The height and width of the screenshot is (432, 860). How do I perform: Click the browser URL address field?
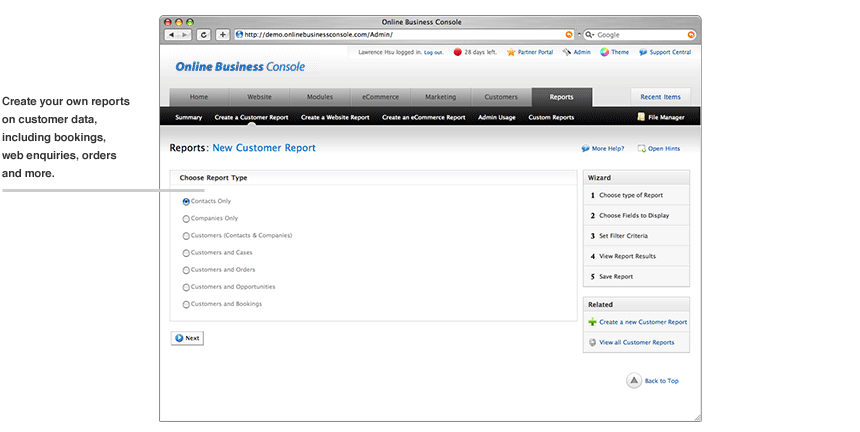pos(400,34)
